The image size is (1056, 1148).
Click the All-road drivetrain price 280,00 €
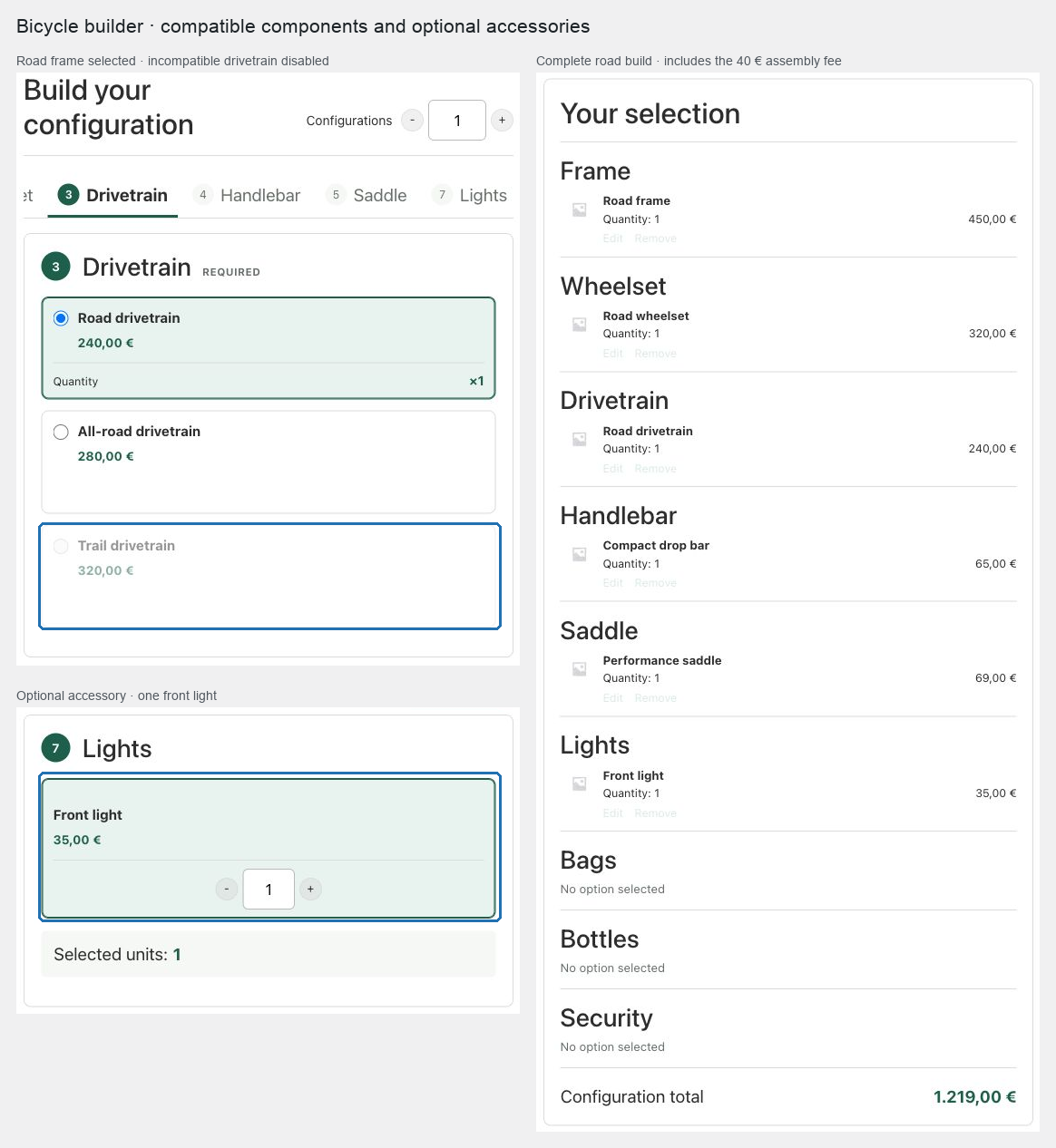[x=106, y=456]
